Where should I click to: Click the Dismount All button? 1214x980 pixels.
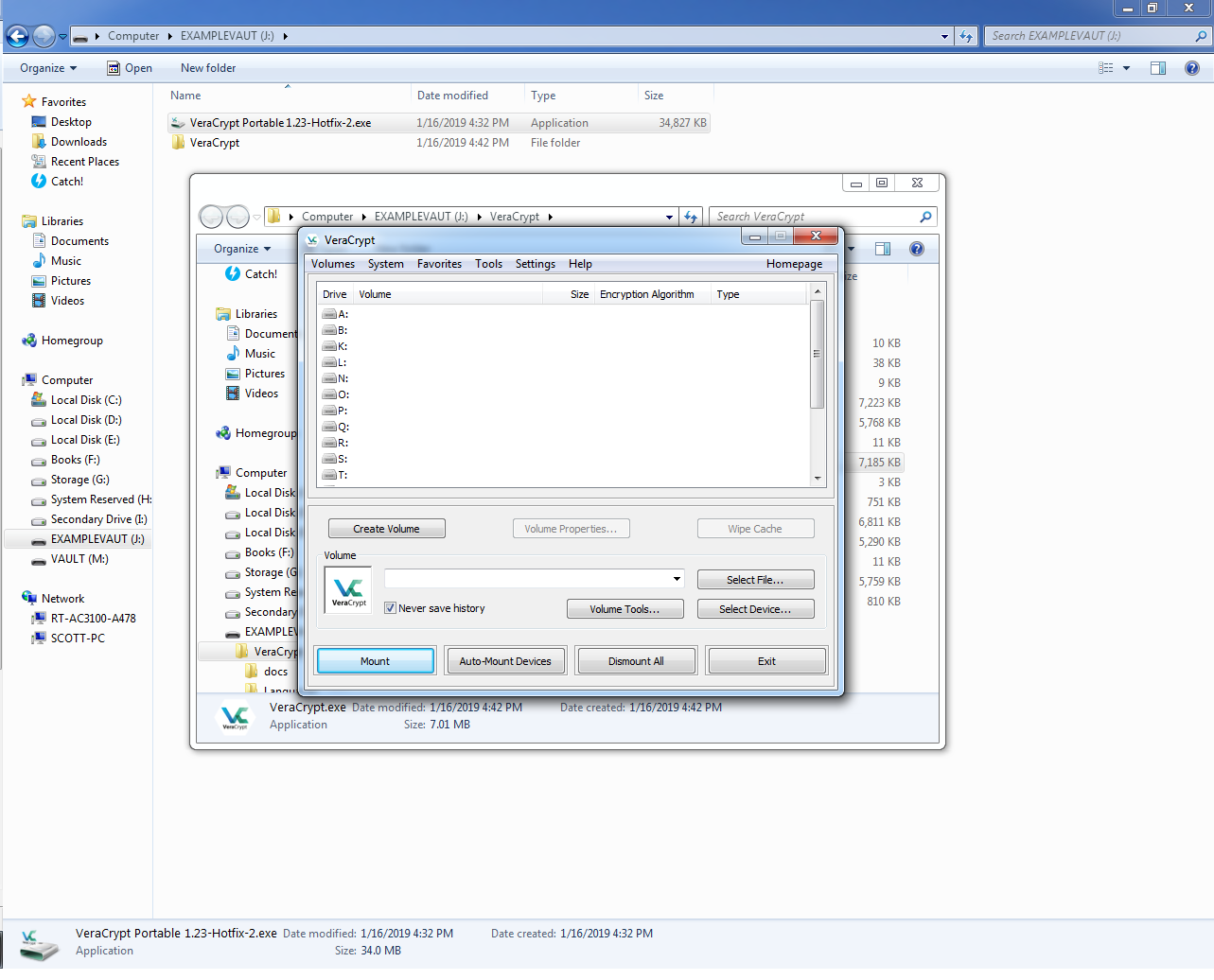coord(636,661)
